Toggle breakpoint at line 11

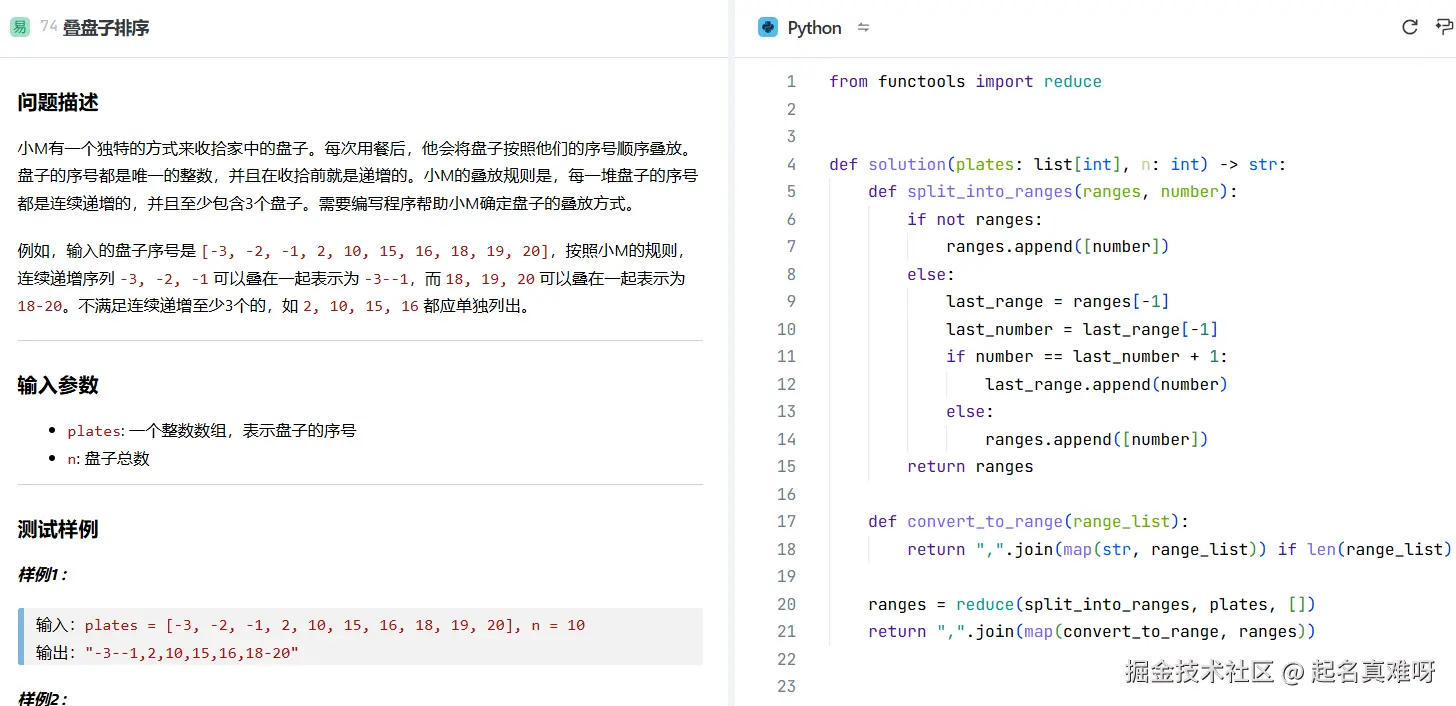[786, 356]
